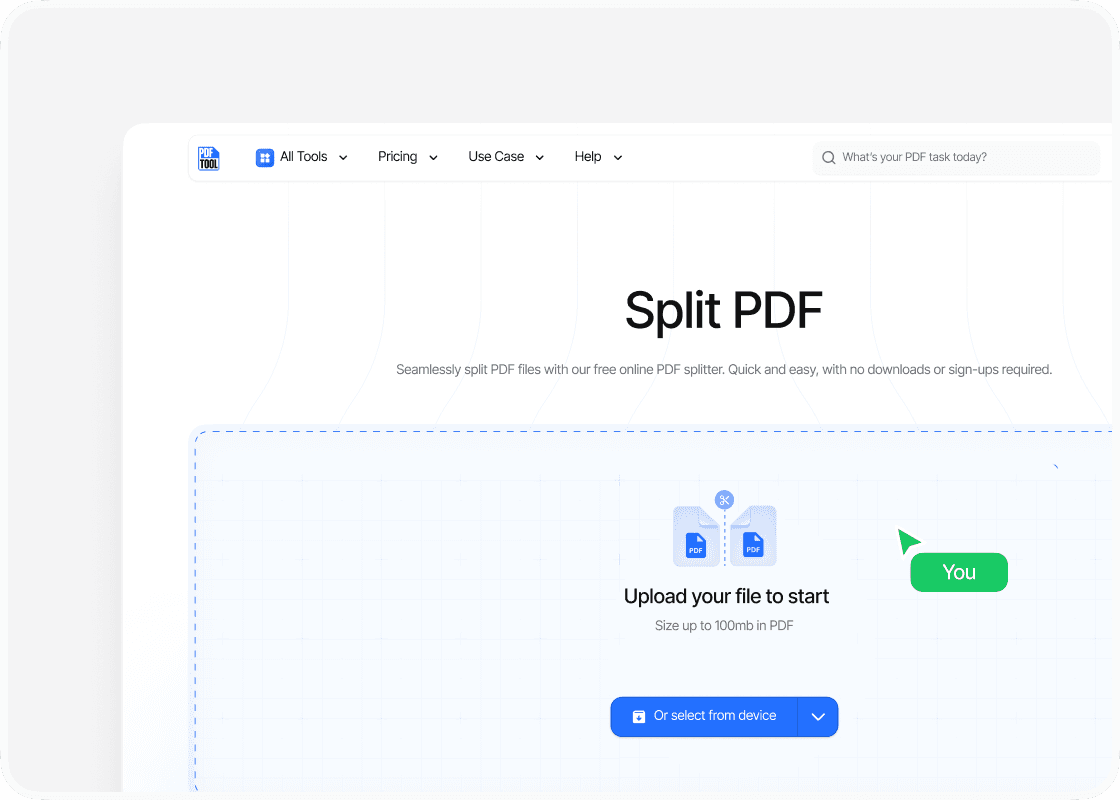Click the All Tools grid icon
Viewport: 1120px width, 800px height.
click(x=265, y=157)
